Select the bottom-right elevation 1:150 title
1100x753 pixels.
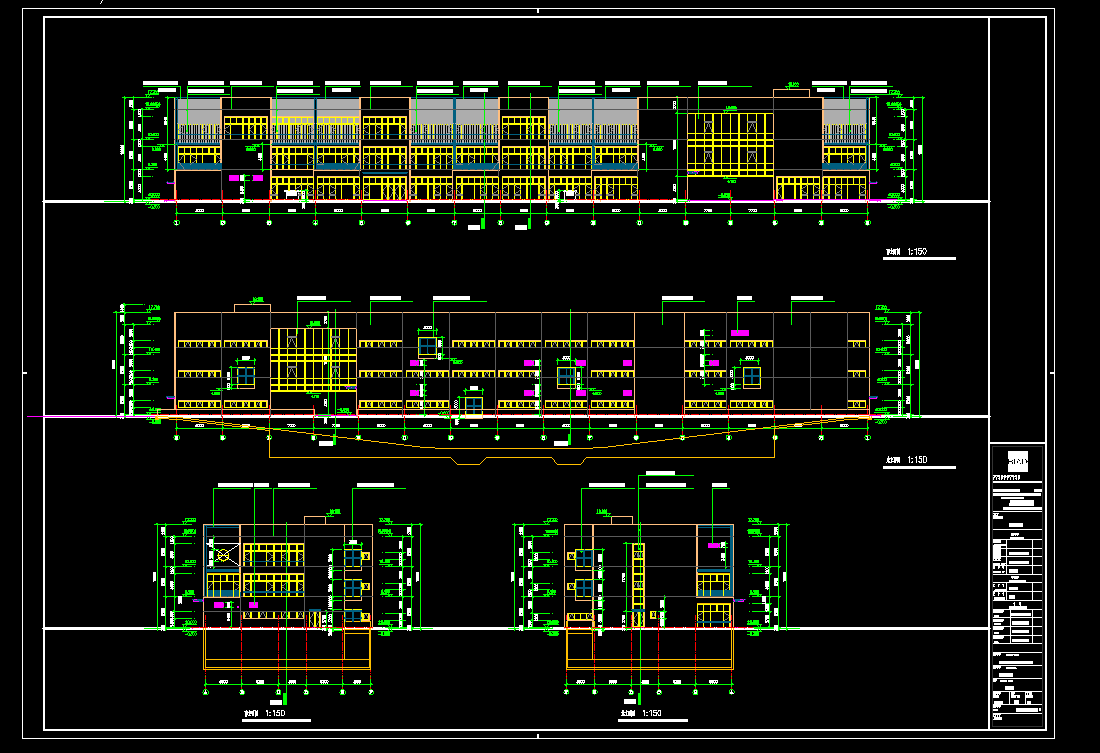(640, 714)
